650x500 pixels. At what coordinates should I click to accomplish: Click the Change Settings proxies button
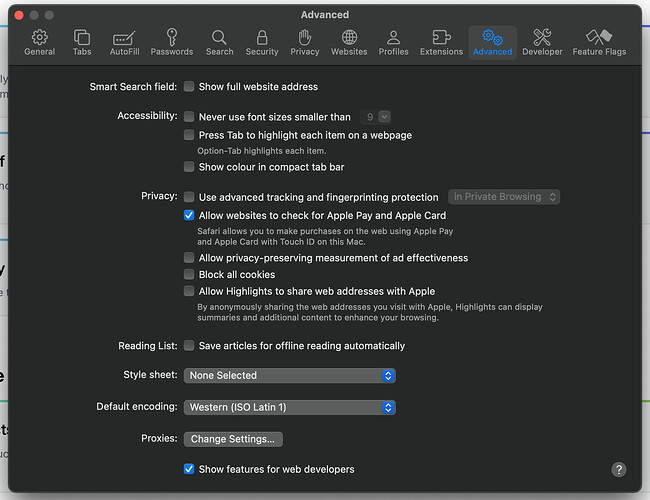[234, 439]
